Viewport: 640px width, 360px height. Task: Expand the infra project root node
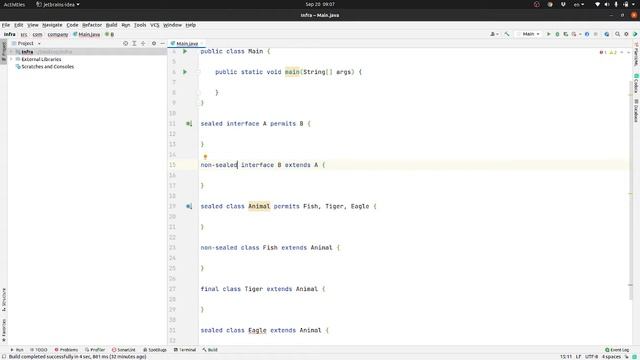point(11,52)
